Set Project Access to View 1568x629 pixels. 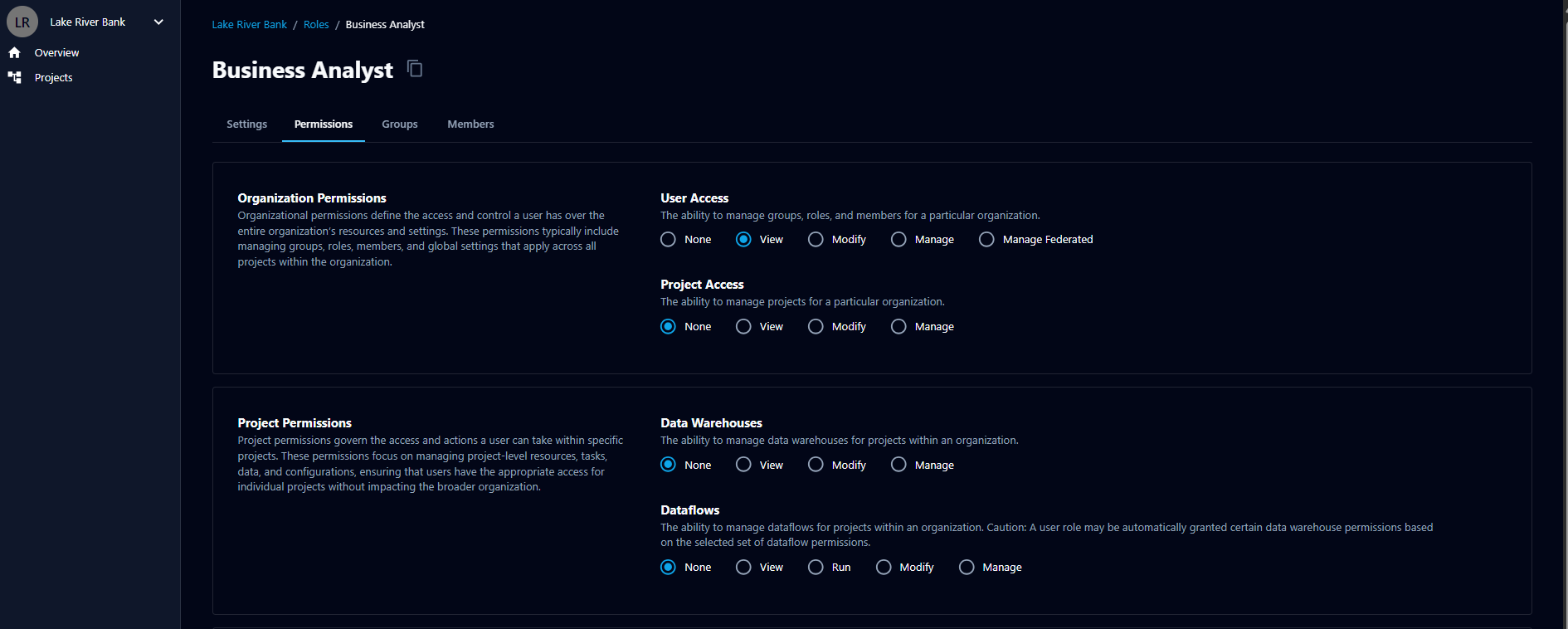[x=743, y=326]
